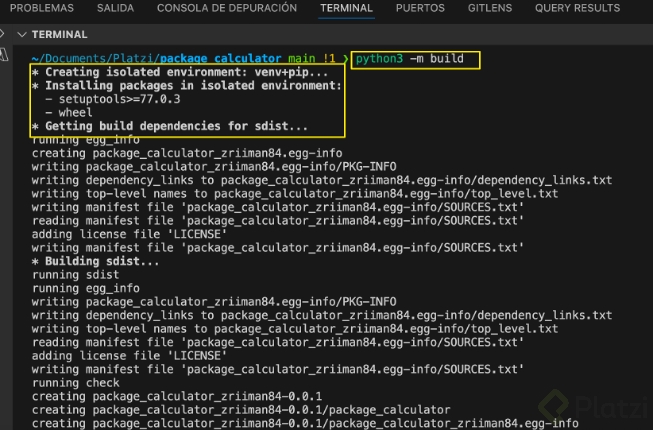This screenshot has height=430, width=654.
Task: Click the 'setuptools>=77.0.3' line
Action: click(113, 99)
